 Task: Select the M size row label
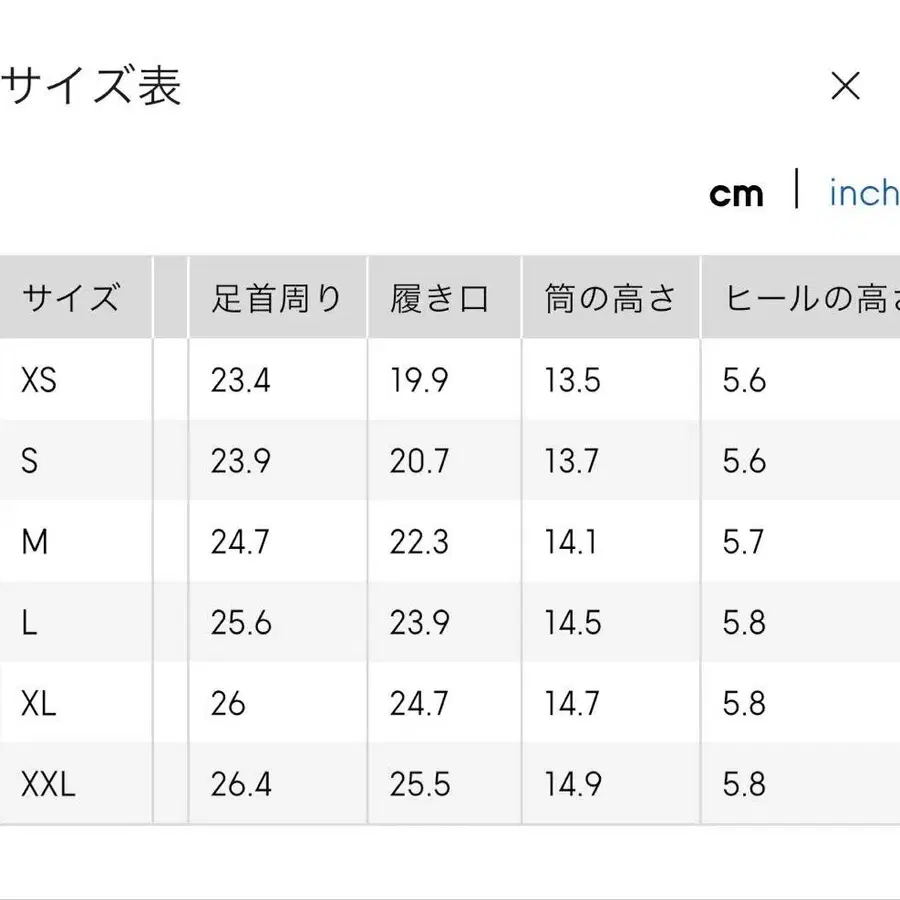point(33,542)
